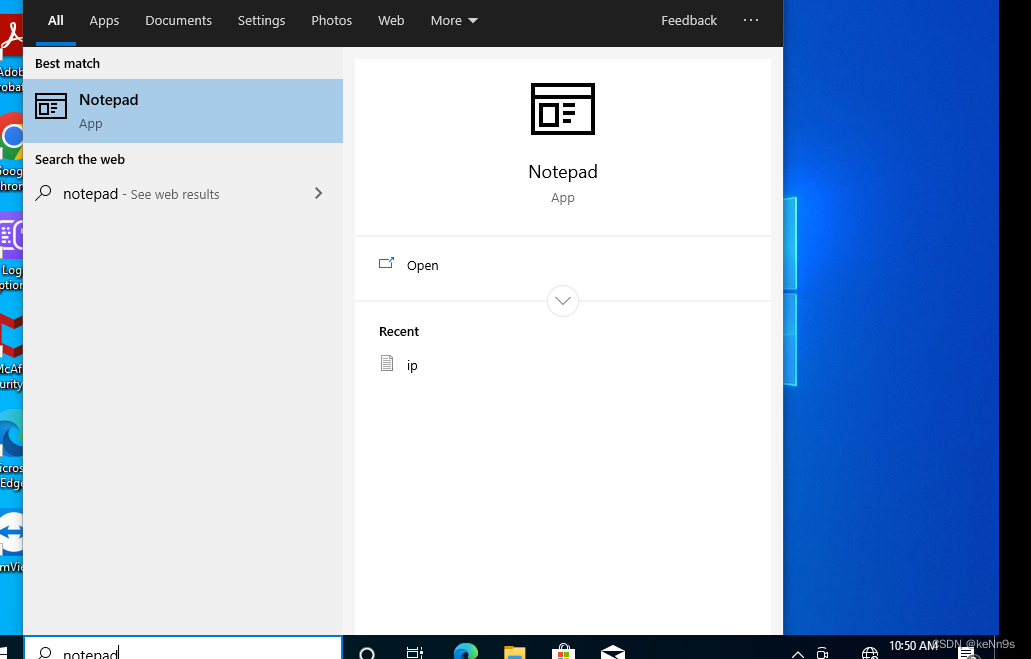Open Task View from the taskbar
1031x659 pixels.
pos(415,652)
